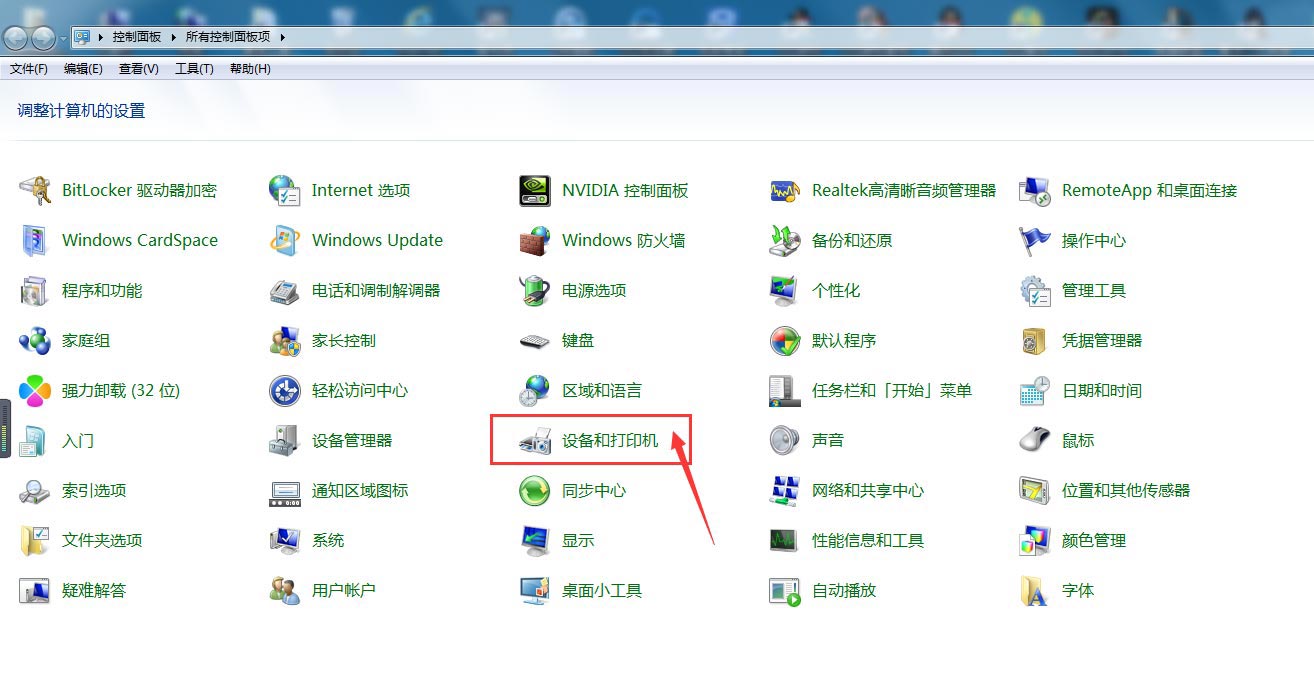Open the 家长控制 icon

coord(285,340)
